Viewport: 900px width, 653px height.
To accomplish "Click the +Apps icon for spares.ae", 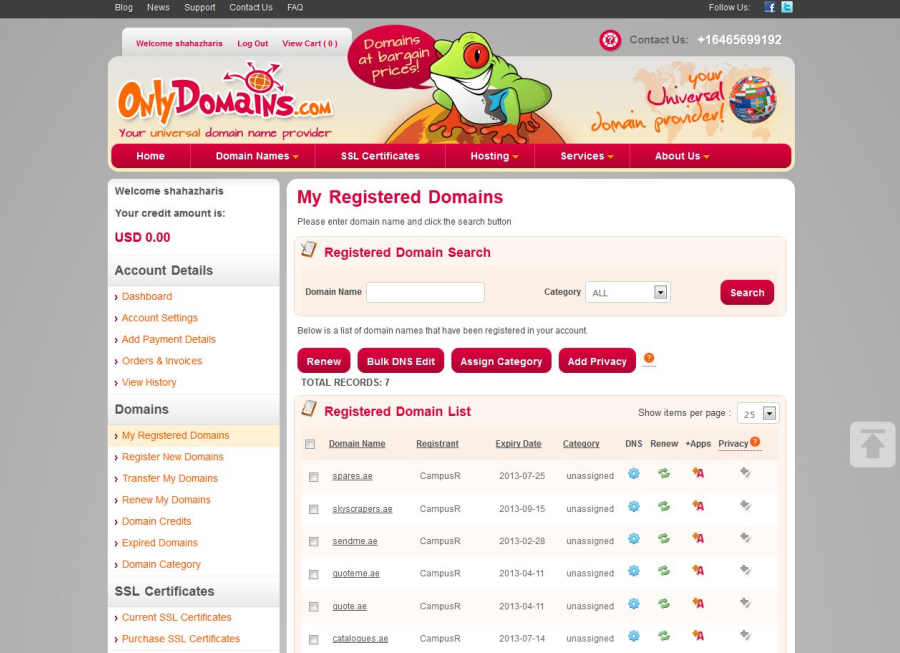I will click(x=698, y=473).
